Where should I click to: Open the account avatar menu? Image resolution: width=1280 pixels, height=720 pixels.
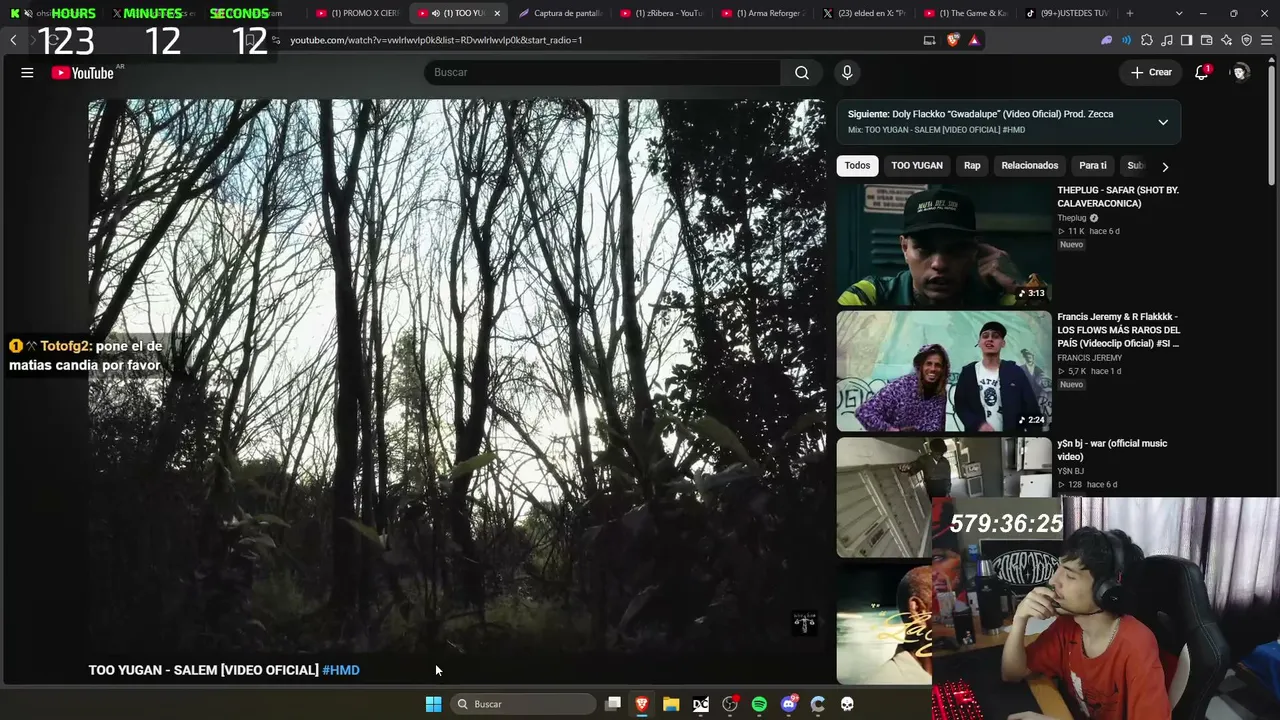click(x=1240, y=72)
